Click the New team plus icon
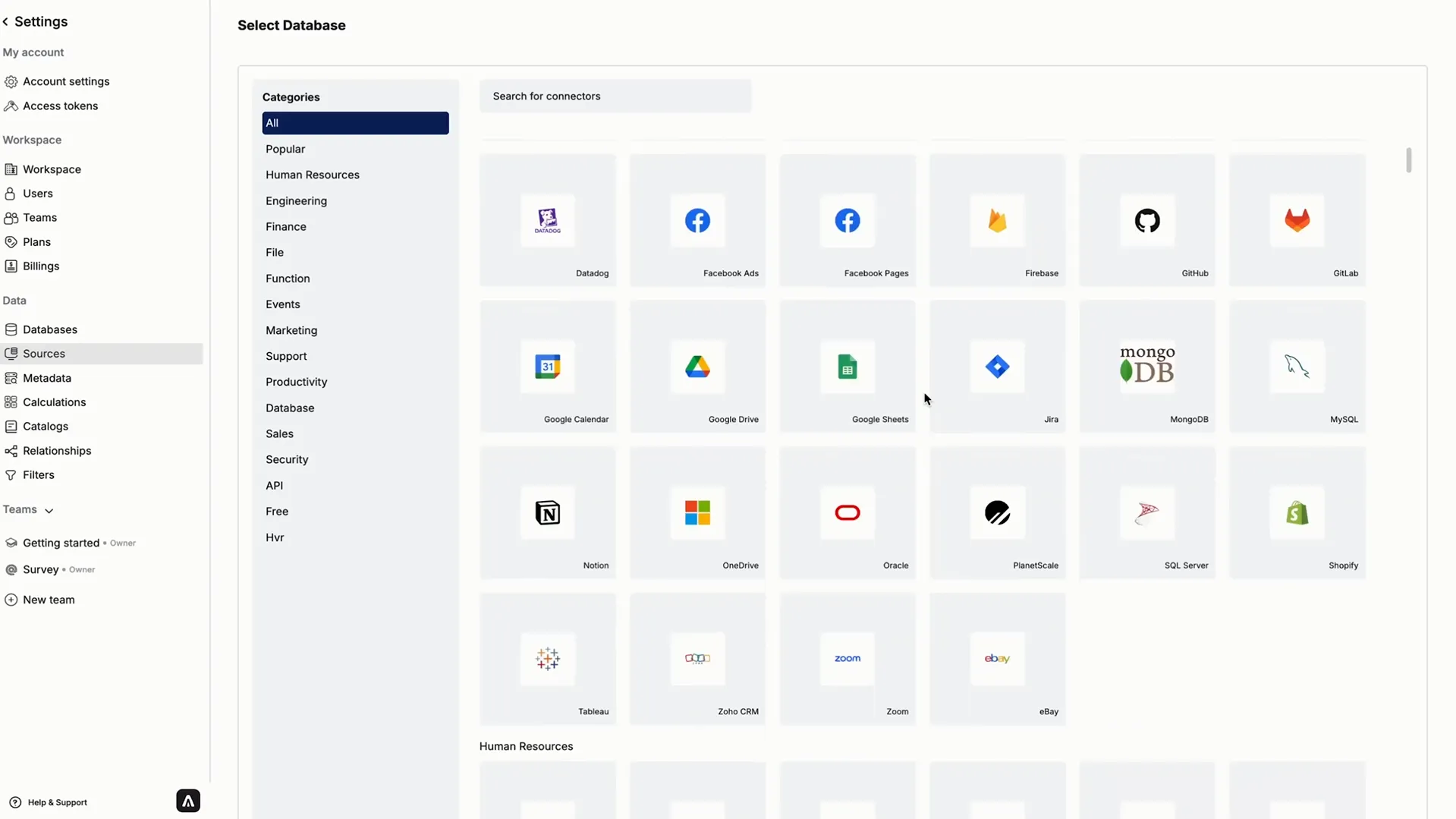1456x819 pixels. tap(11, 600)
